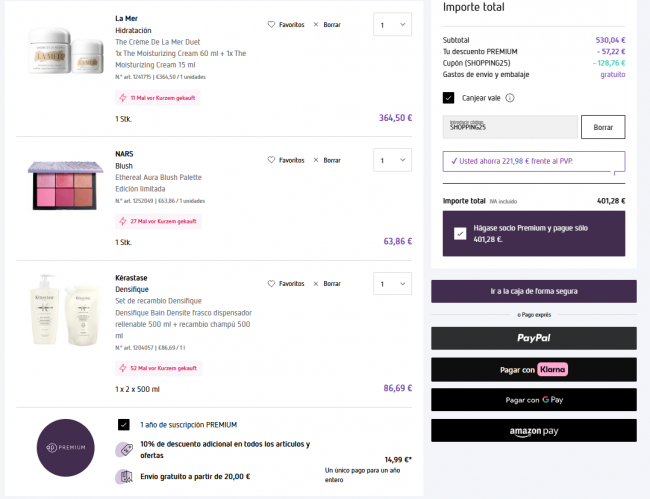Click the heart Favoritos icon for La Mer
This screenshot has height=499, width=650.
271,24
